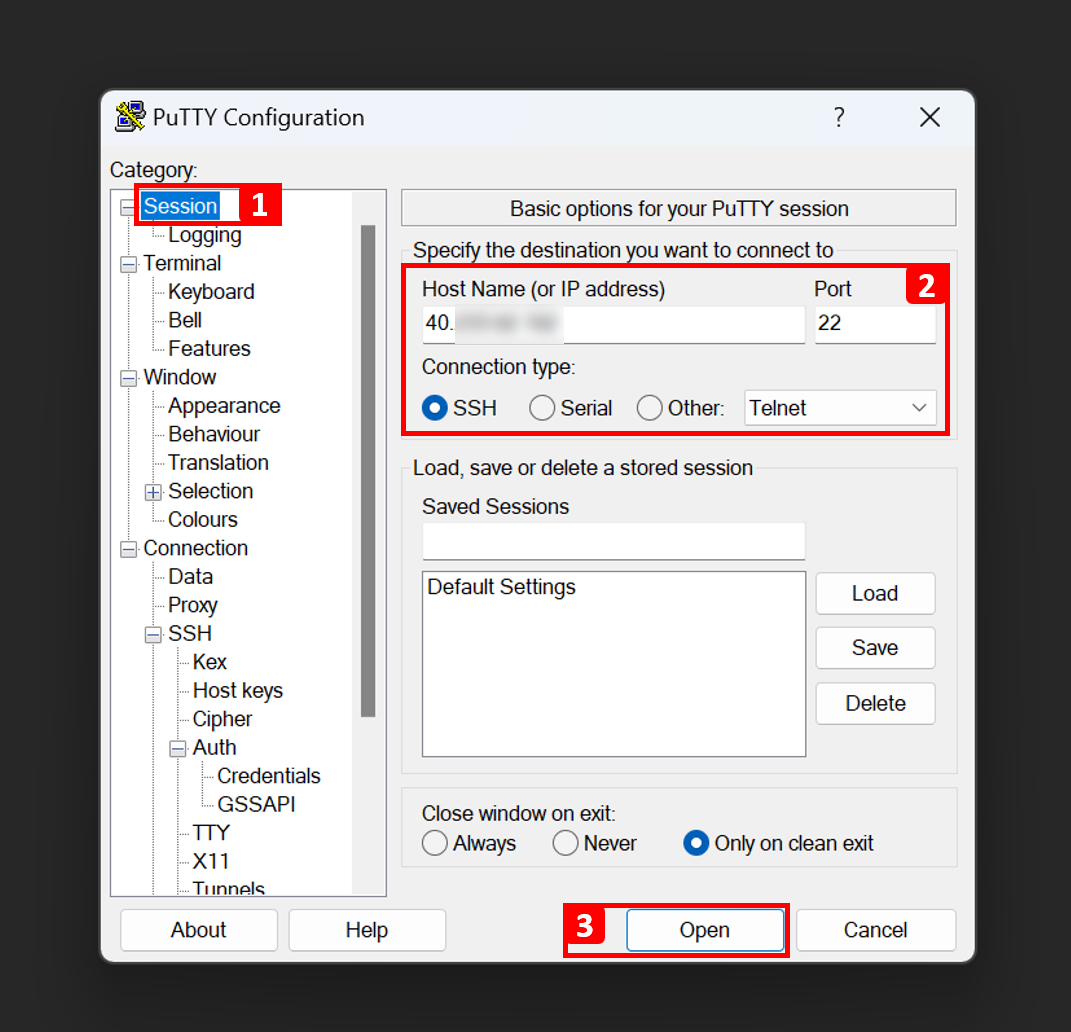Click the Open button to connect
Screen dimensions: 1071x1032
pyautogui.click(x=705, y=930)
